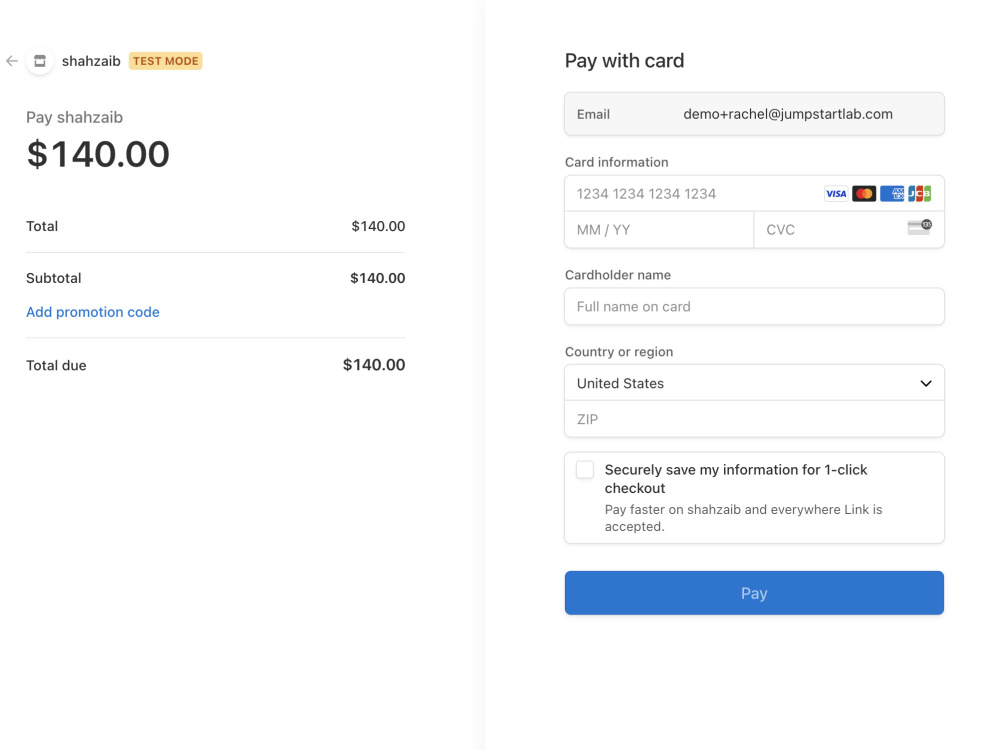Click the American Express logo
The image size is (1000, 750).
(x=892, y=194)
